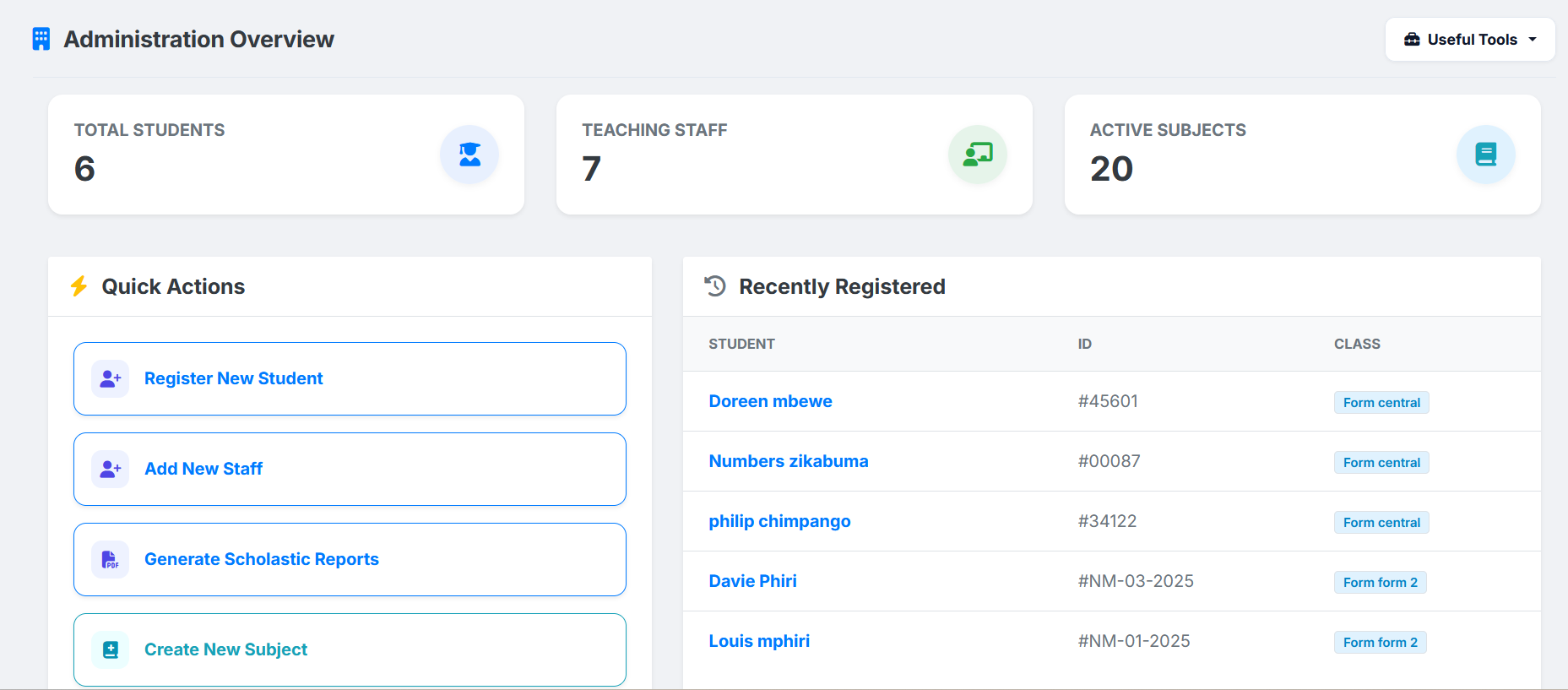This screenshot has width=1568, height=690.
Task: Click the history icon beside Recently Registered
Action: [715, 286]
